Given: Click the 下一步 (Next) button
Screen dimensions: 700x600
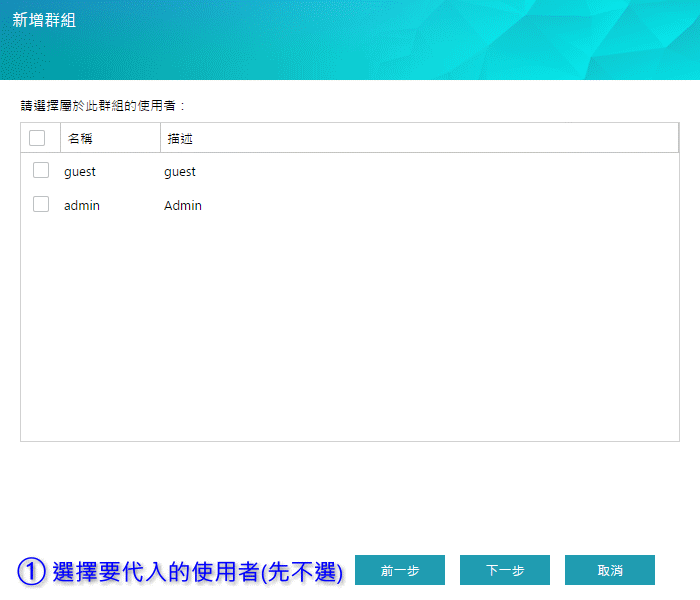Looking at the screenshot, I should 504,570.
